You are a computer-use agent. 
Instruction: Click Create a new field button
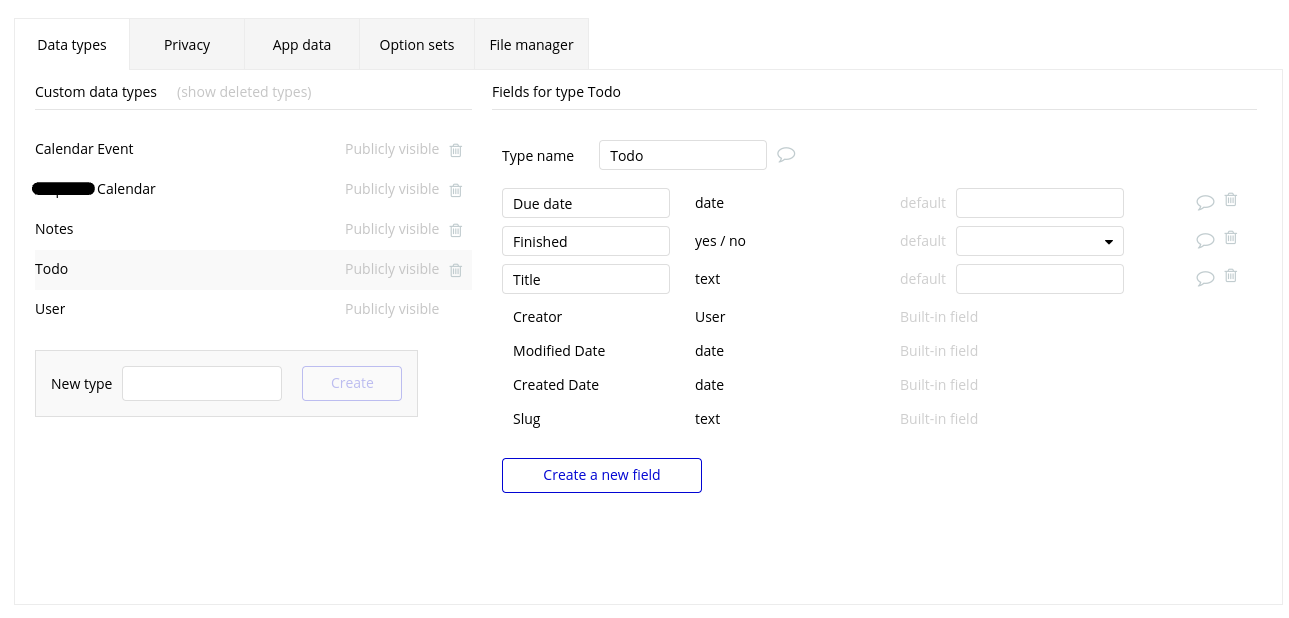602,475
